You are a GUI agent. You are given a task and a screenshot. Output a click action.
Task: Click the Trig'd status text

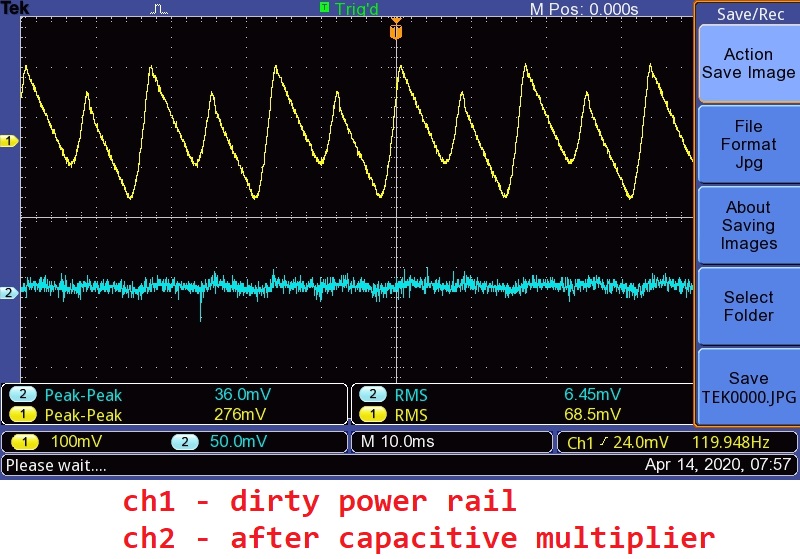(x=357, y=9)
